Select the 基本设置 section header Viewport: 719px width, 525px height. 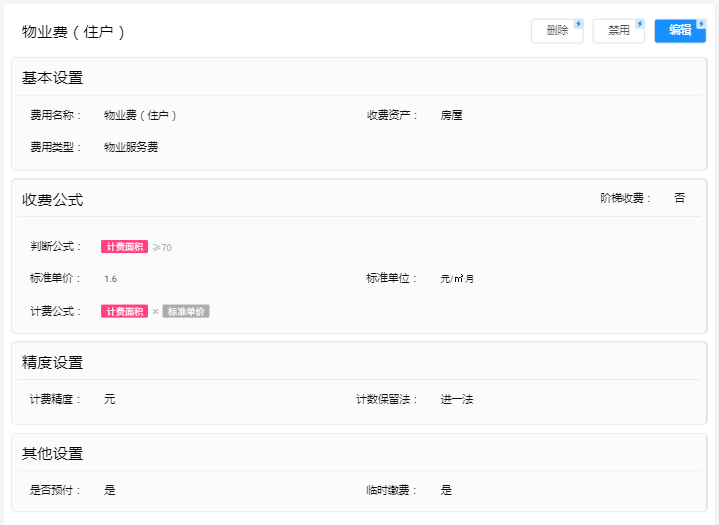pyautogui.click(x=52, y=78)
